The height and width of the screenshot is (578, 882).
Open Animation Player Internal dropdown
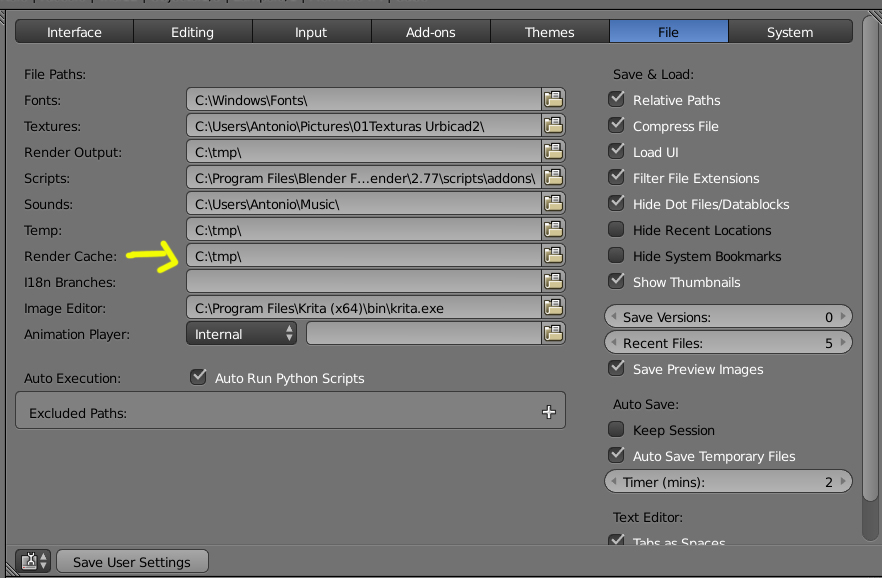click(241, 334)
